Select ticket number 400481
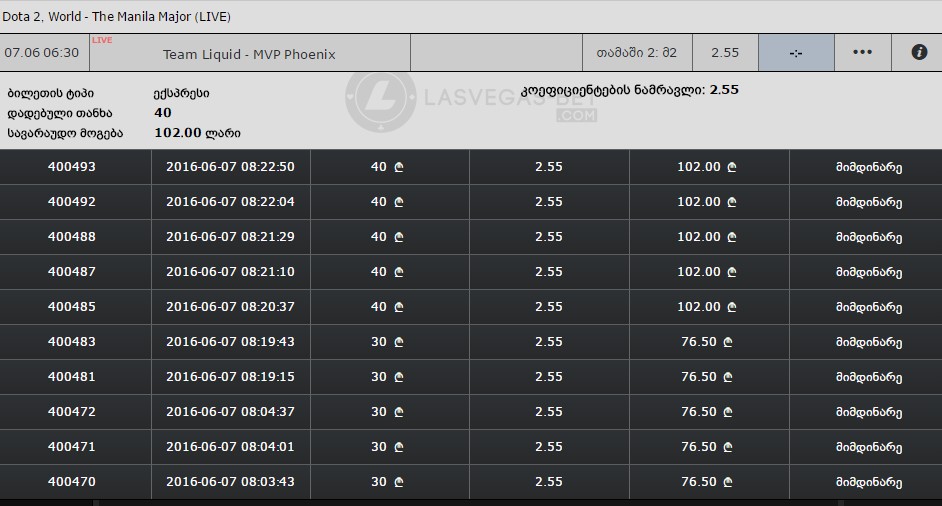 tap(71, 376)
